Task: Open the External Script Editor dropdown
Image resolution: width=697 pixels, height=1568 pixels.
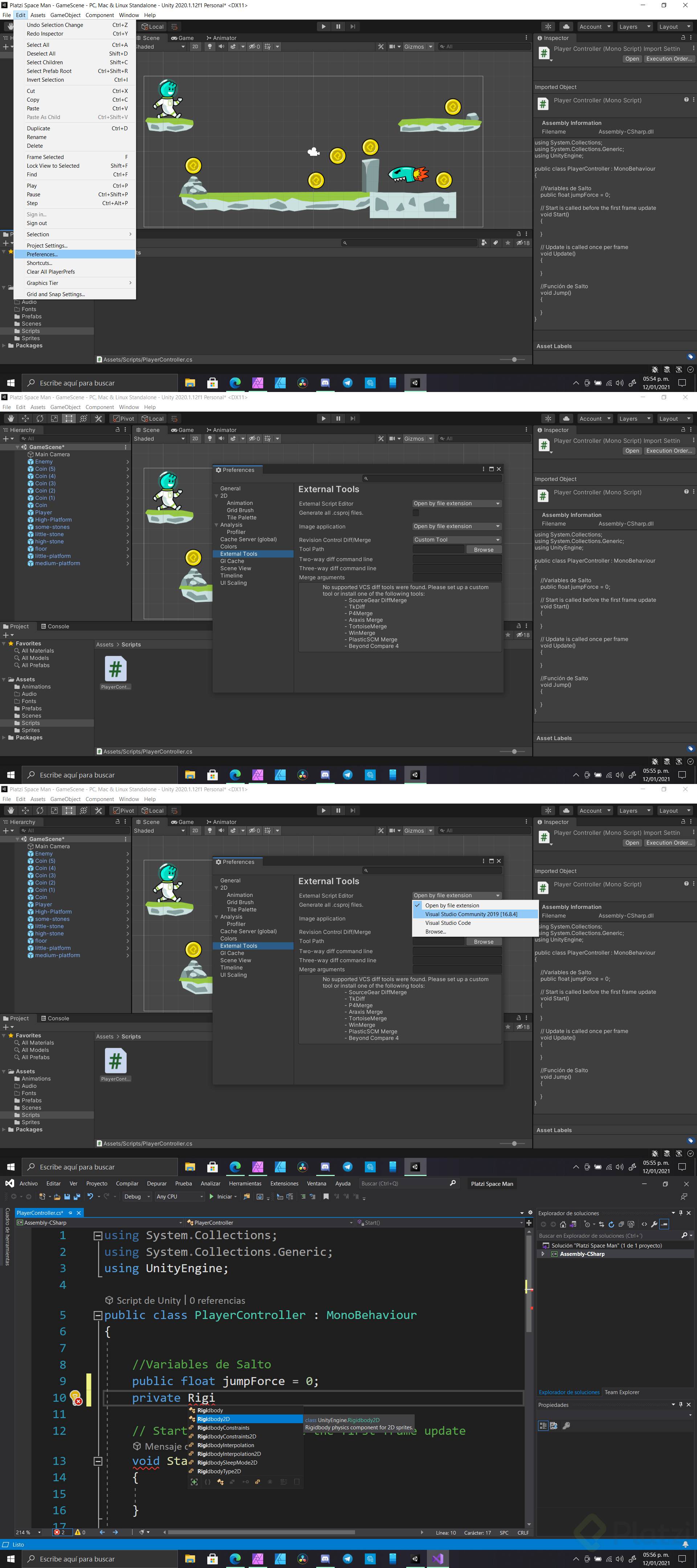Action: coord(456,503)
